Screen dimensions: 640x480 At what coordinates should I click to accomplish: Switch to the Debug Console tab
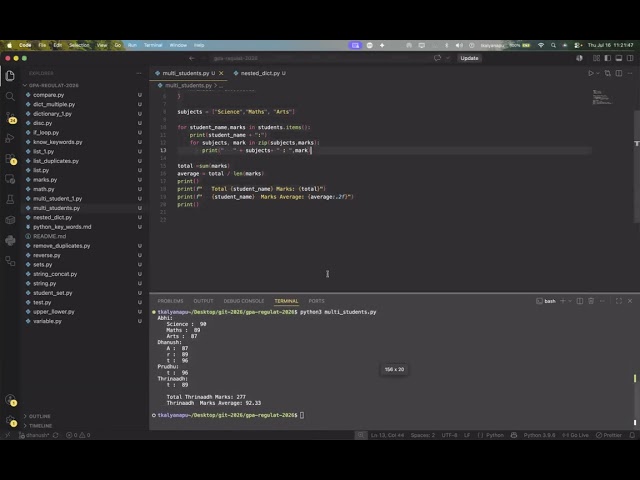[244, 301]
